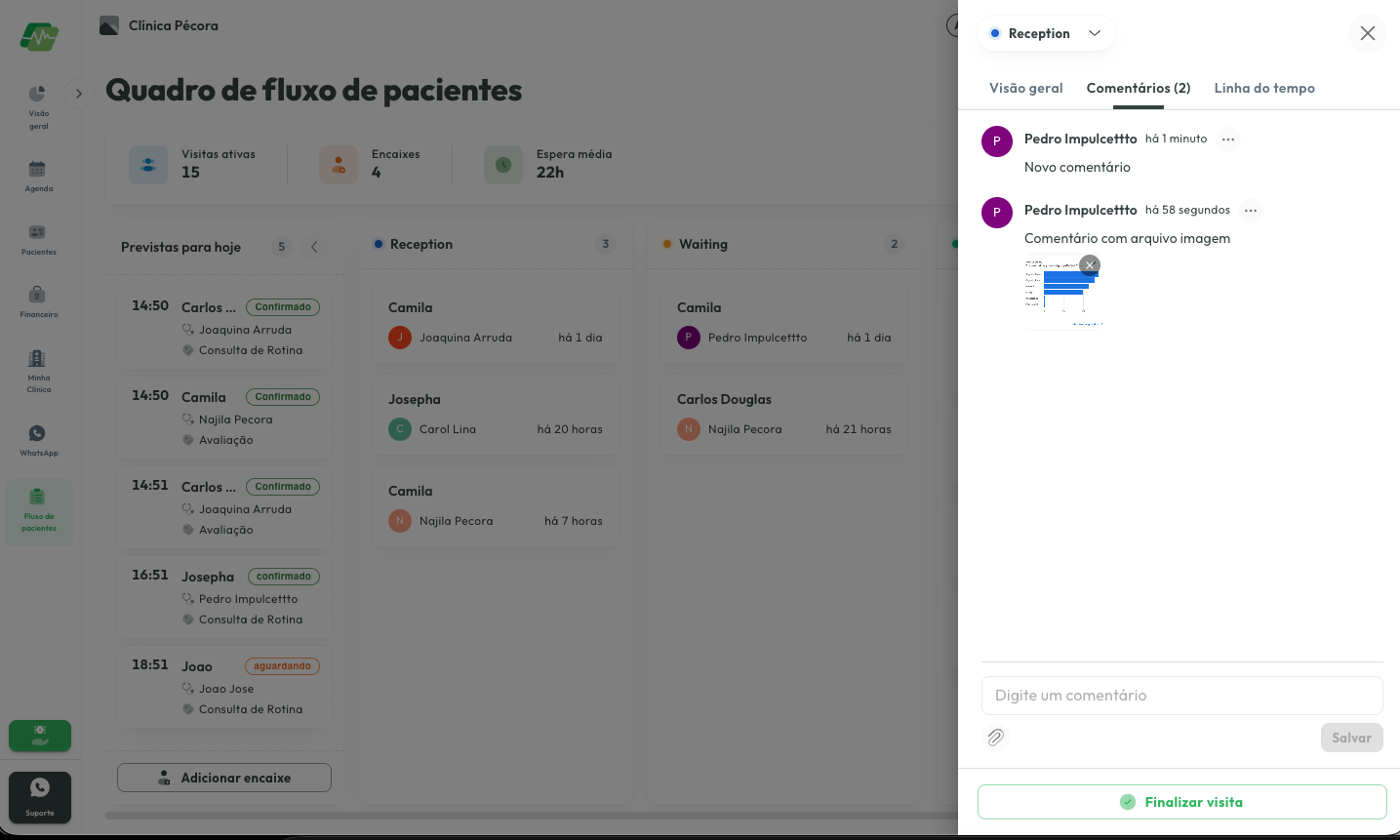Open Suporte chat button
The height and width of the screenshot is (840, 1400).
[x=40, y=797]
